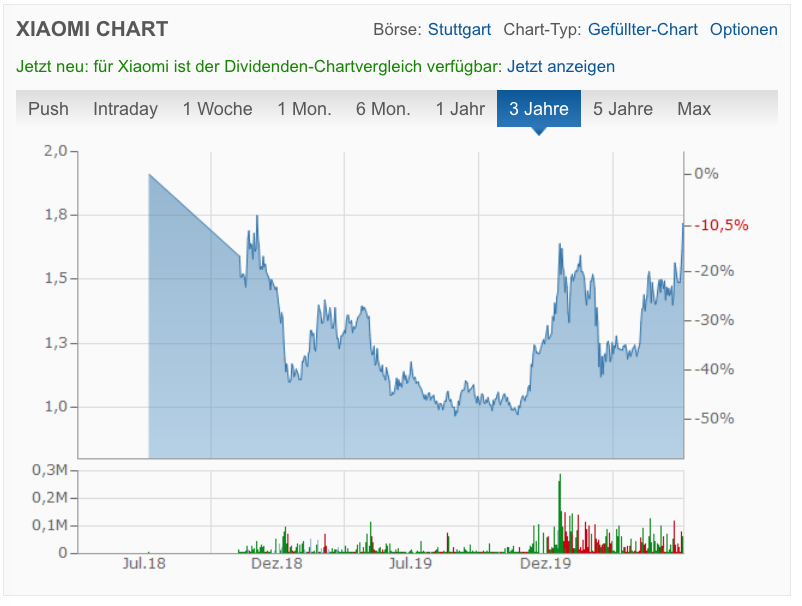The height and width of the screenshot is (606, 802).
Task: Show the 6 Mon. chart range
Action: [383, 109]
